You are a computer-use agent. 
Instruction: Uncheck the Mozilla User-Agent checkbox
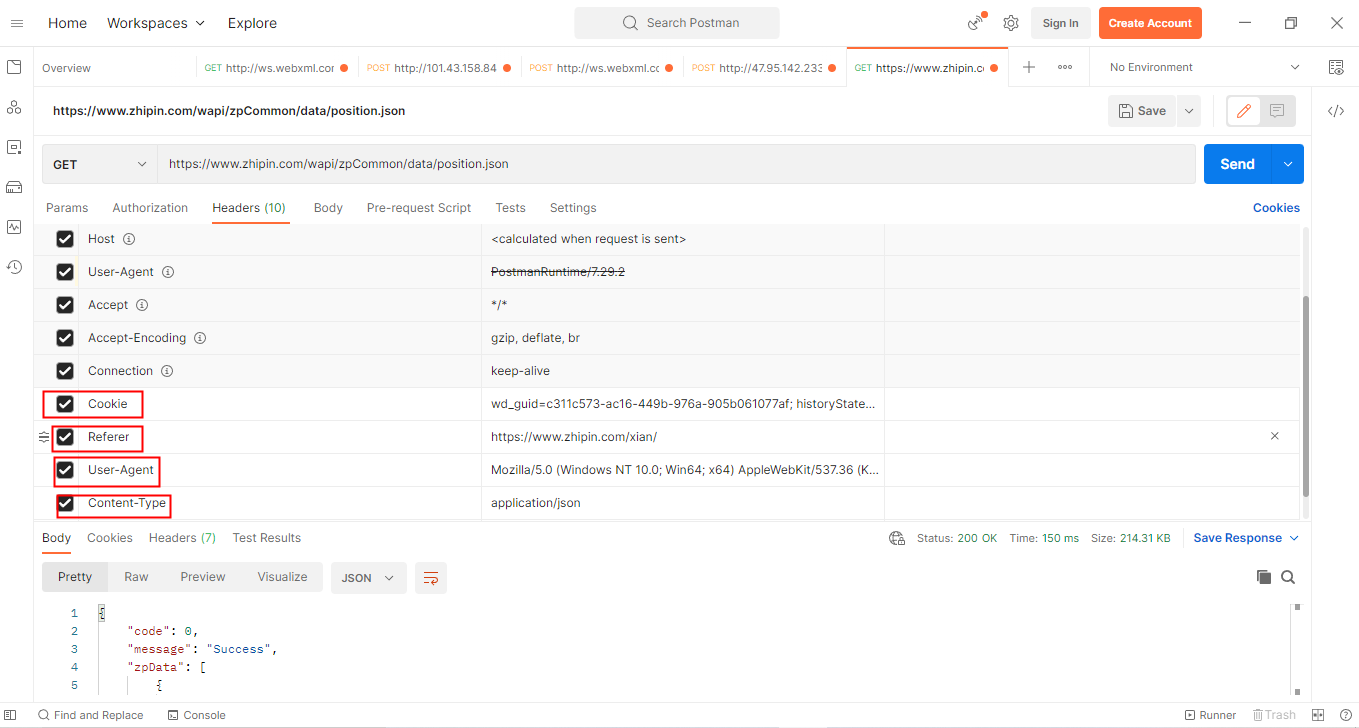point(65,470)
